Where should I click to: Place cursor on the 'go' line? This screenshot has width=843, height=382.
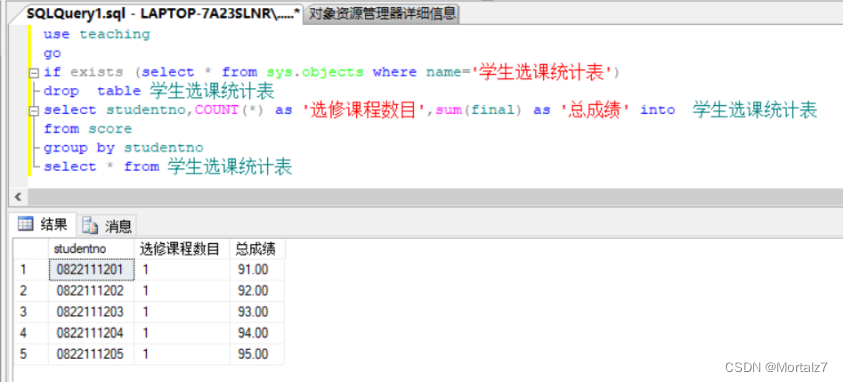point(52,54)
